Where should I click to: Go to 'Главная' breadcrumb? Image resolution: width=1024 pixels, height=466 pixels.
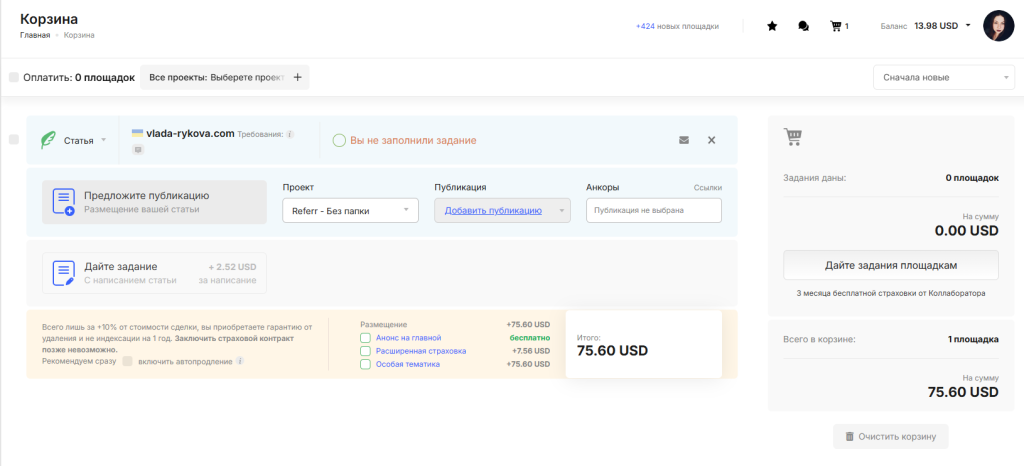35,36
